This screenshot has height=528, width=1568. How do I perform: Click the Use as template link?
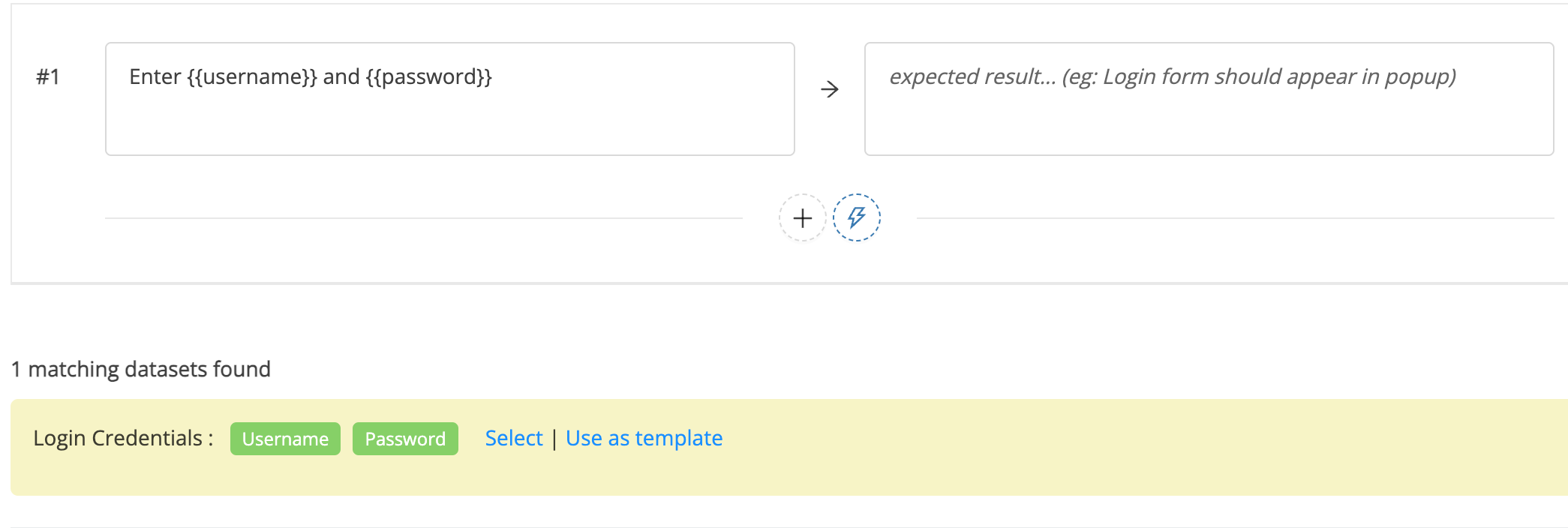tap(644, 438)
